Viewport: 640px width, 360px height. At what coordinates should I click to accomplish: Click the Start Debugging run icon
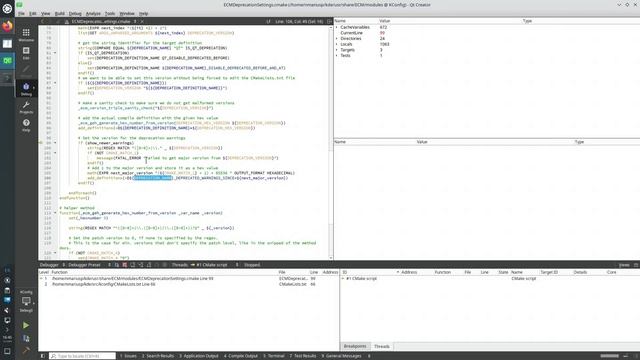click(26, 338)
